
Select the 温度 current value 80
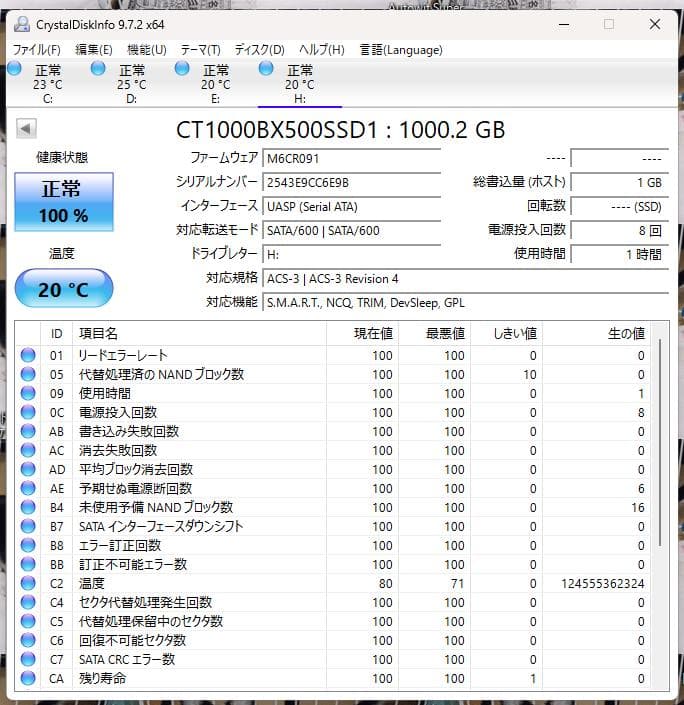tap(385, 583)
